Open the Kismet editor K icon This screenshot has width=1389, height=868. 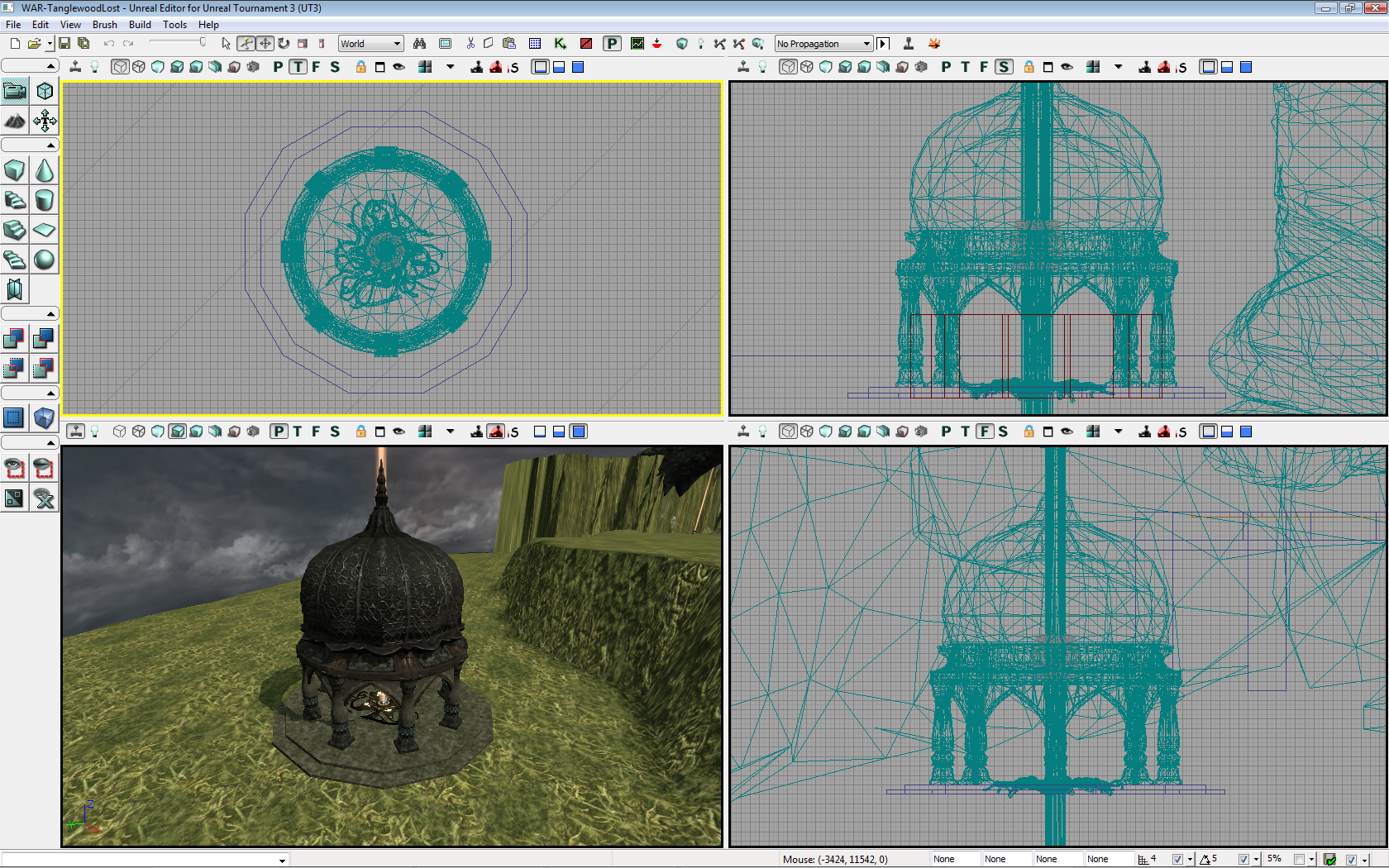point(561,44)
